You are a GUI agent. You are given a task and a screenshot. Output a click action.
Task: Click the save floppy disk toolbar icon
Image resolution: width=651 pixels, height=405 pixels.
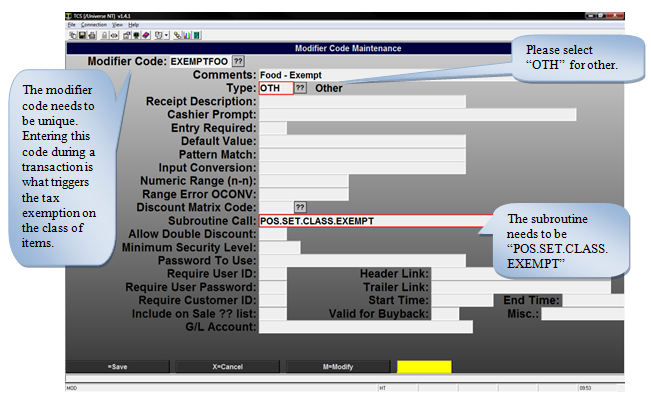pyautogui.click(x=82, y=35)
